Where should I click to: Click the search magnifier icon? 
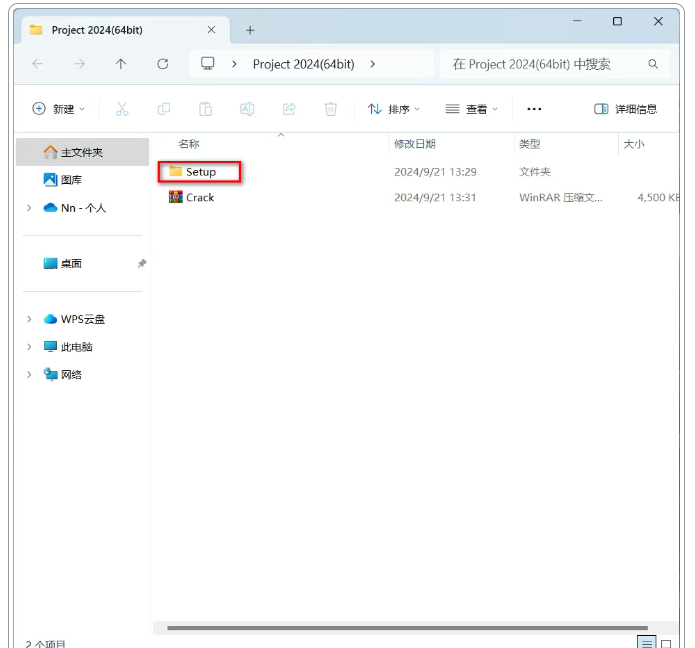(x=652, y=64)
